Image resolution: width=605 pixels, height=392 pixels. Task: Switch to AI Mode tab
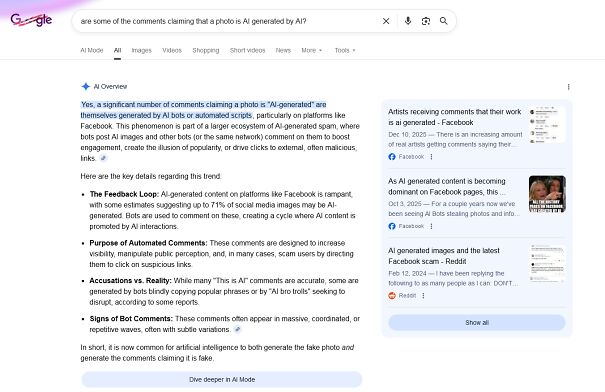tap(92, 50)
